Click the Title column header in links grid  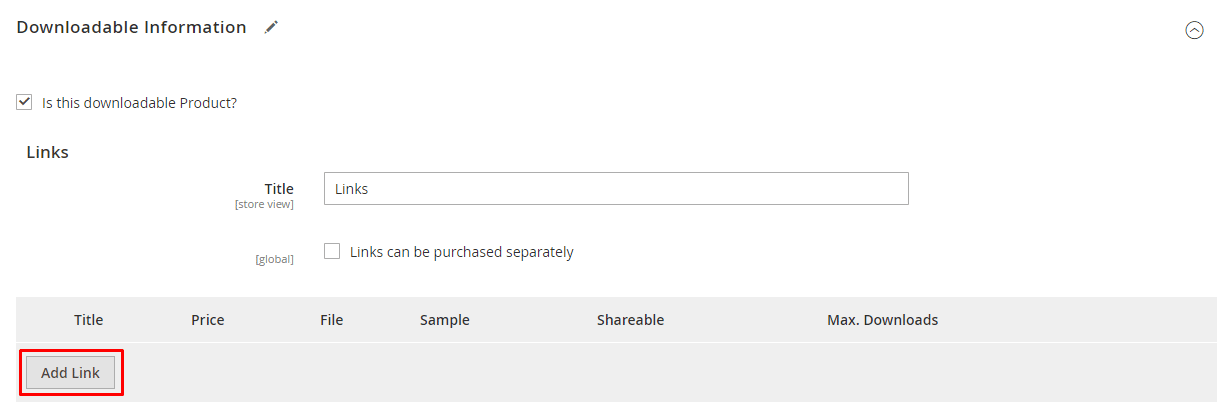click(x=89, y=320)
